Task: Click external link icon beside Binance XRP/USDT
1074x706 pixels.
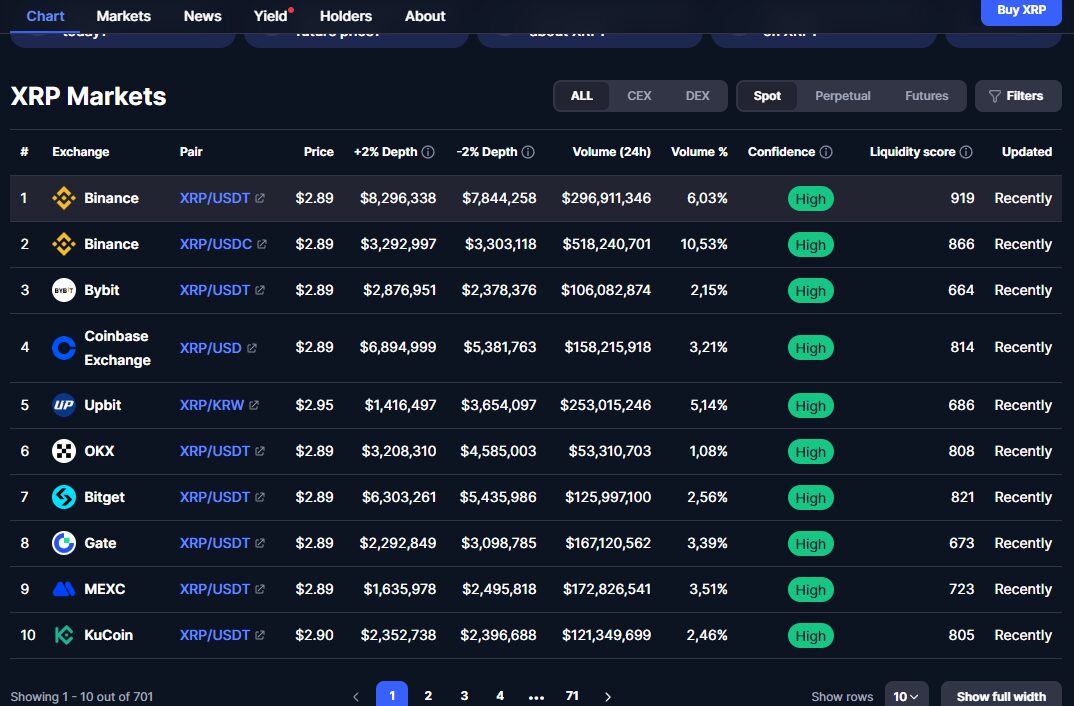Action: (260, 199)
